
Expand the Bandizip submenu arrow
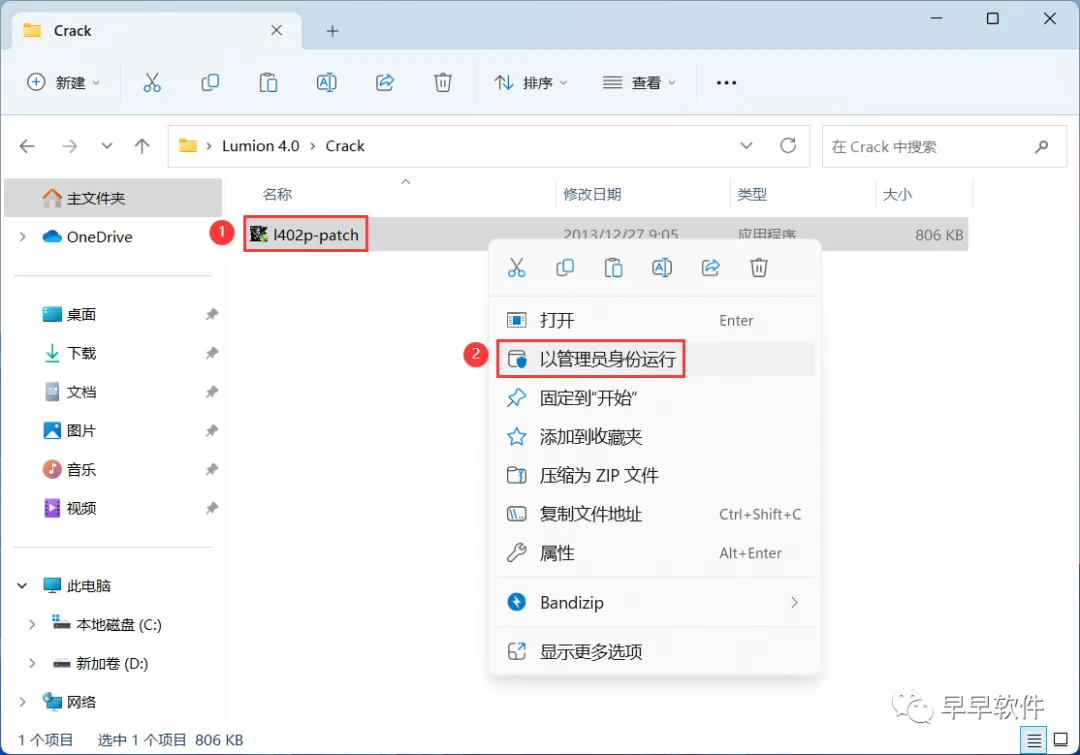click(x=794, y=603)
